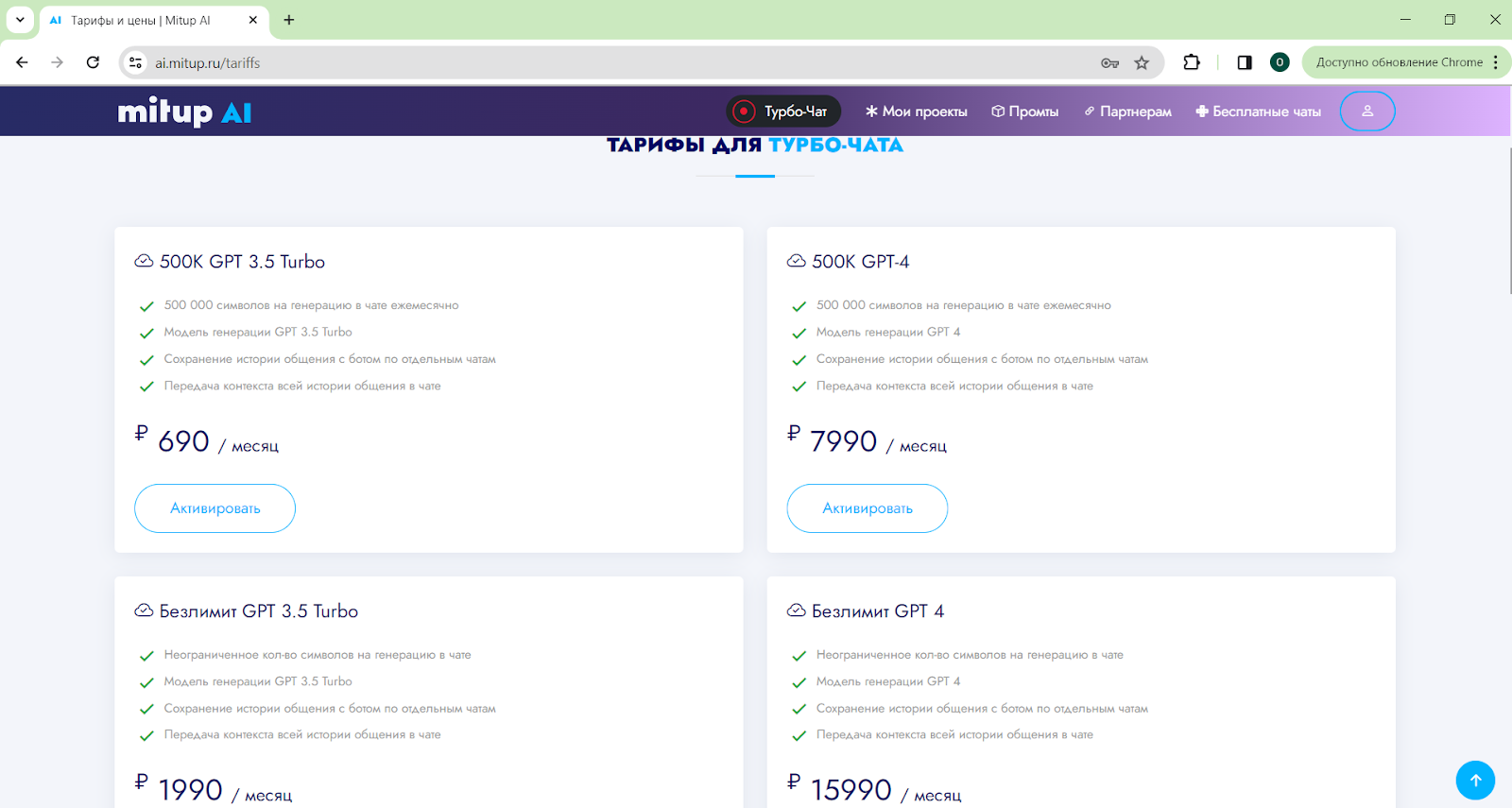Click the mitup AI logo
Viewport: 1512px width, 808px height.
point(184,112)
